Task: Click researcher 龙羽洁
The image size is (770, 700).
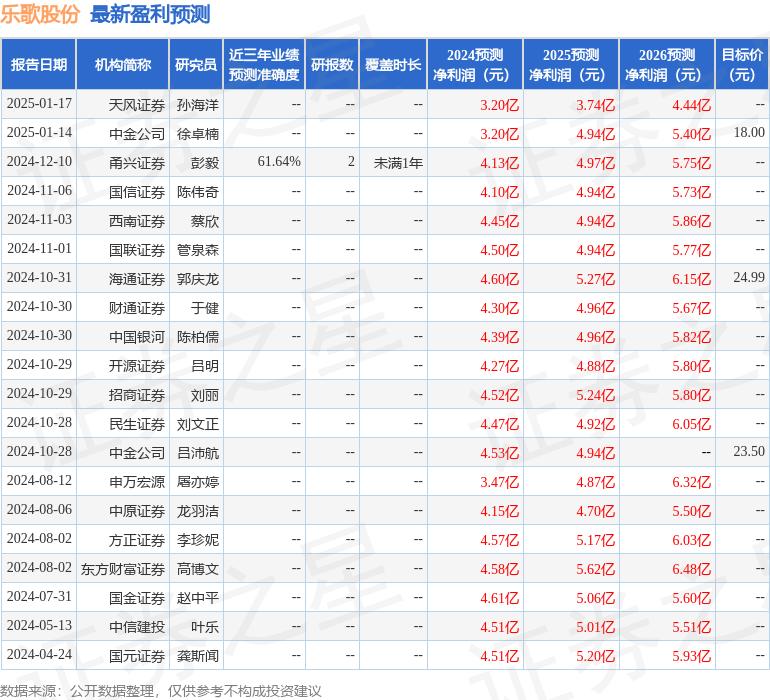Action: 197,511
